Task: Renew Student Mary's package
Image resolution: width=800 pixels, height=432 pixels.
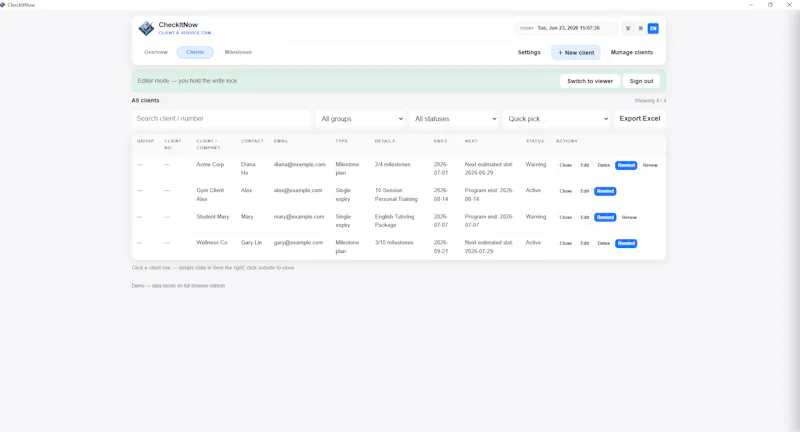Action: (629, 217)
